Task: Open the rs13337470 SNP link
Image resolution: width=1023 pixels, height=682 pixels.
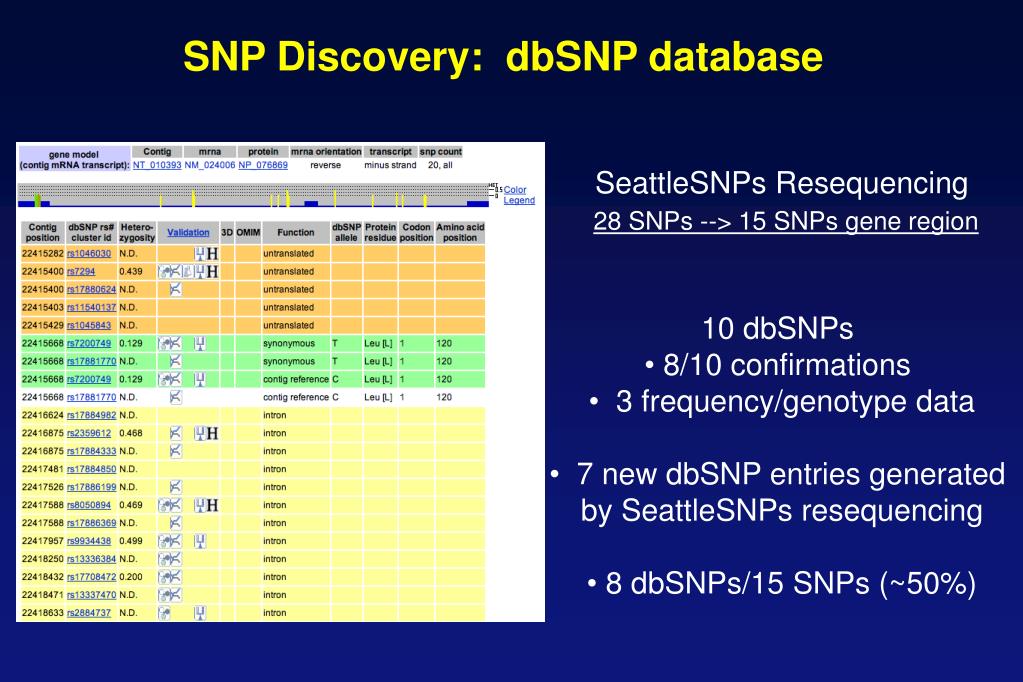Action: pos(91,595)
